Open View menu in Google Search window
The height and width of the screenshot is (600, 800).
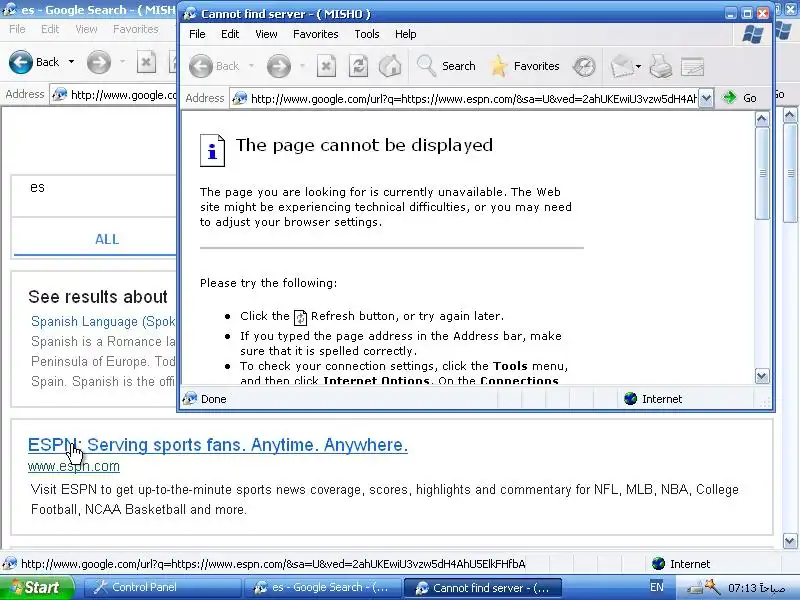click(86, 29)
